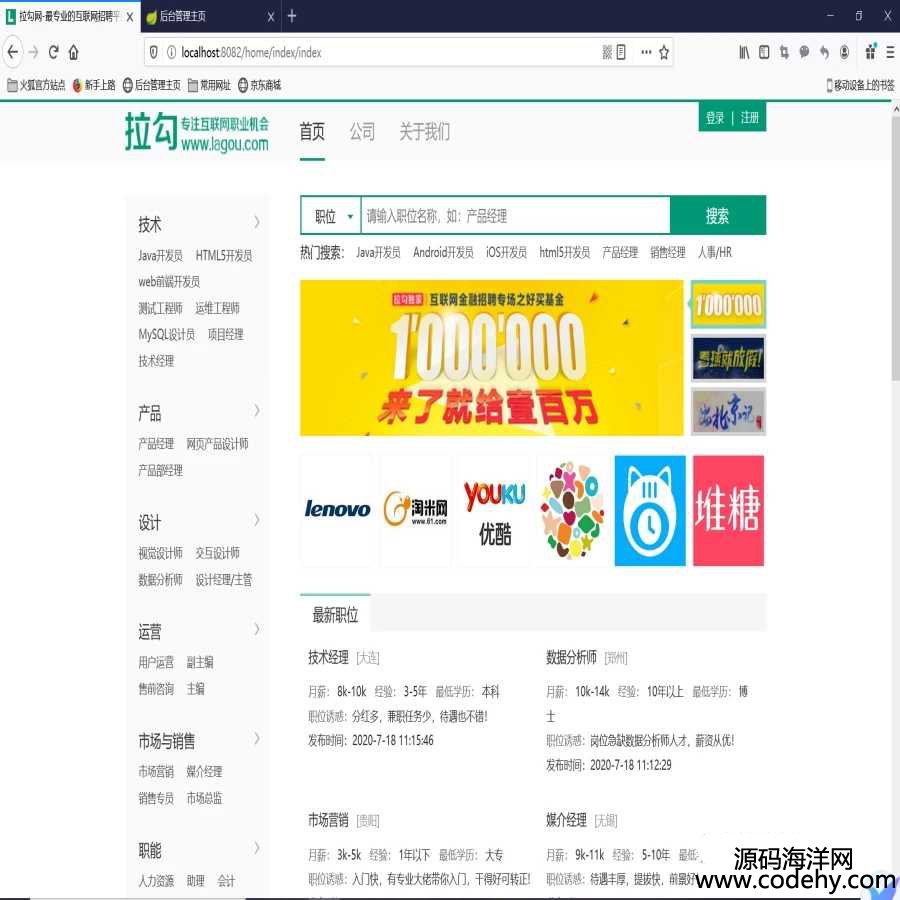The width and height of the screenshot is (900, 900).
Task: Expand the 职能 category arrow
Action: pyautogui.click(x=257, y=848)
